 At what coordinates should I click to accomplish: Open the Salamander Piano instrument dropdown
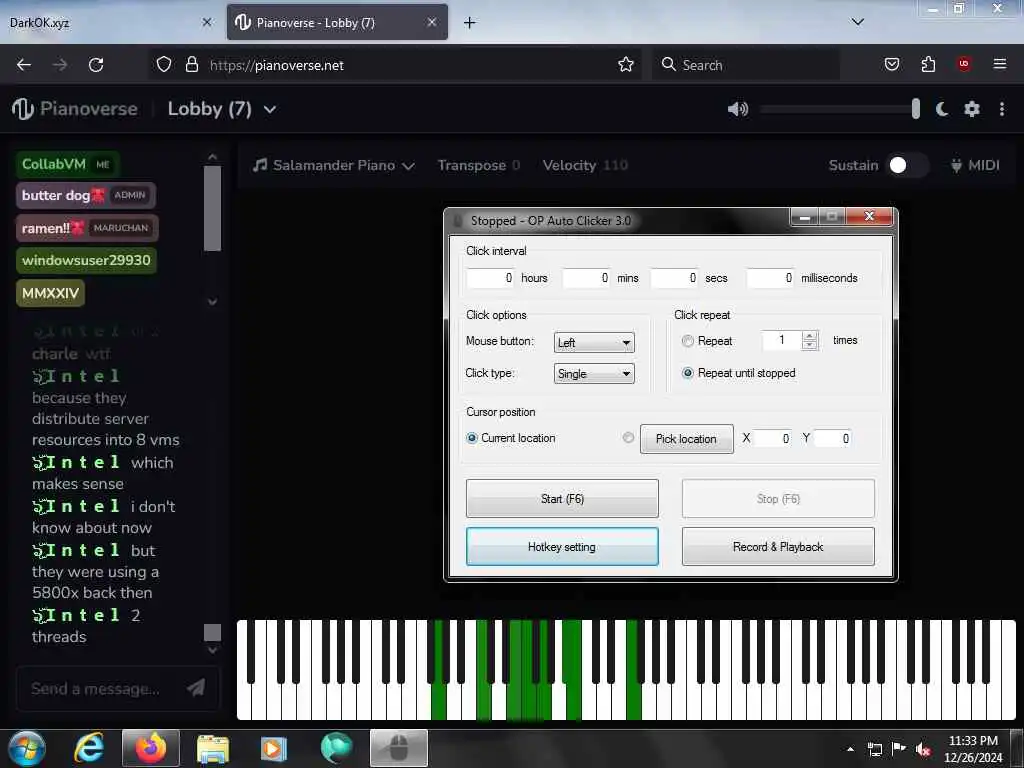click(x=334, y=165)
